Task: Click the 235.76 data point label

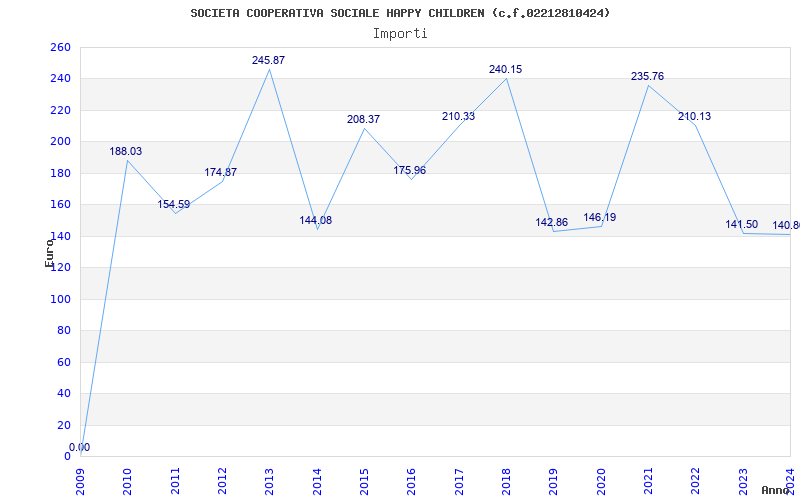Action: click(x=647, y=77)
